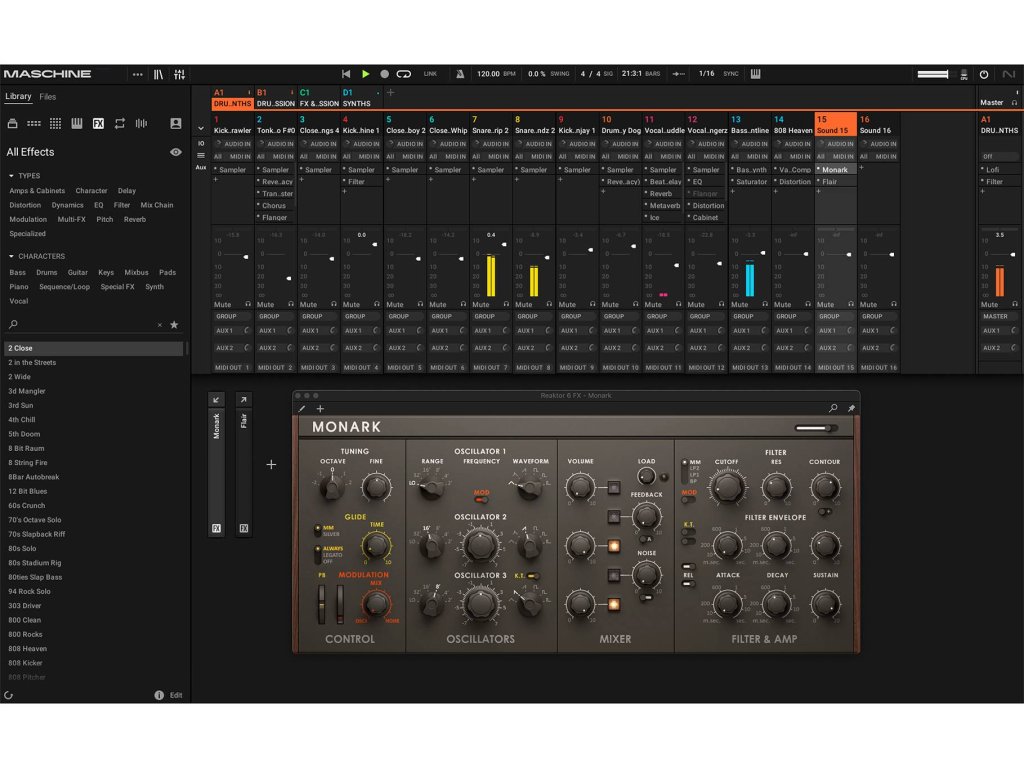Screen dimensions: 1024x768
Task: Click the pencil edit icon in Monark window
Action: (x=302, y=409)
